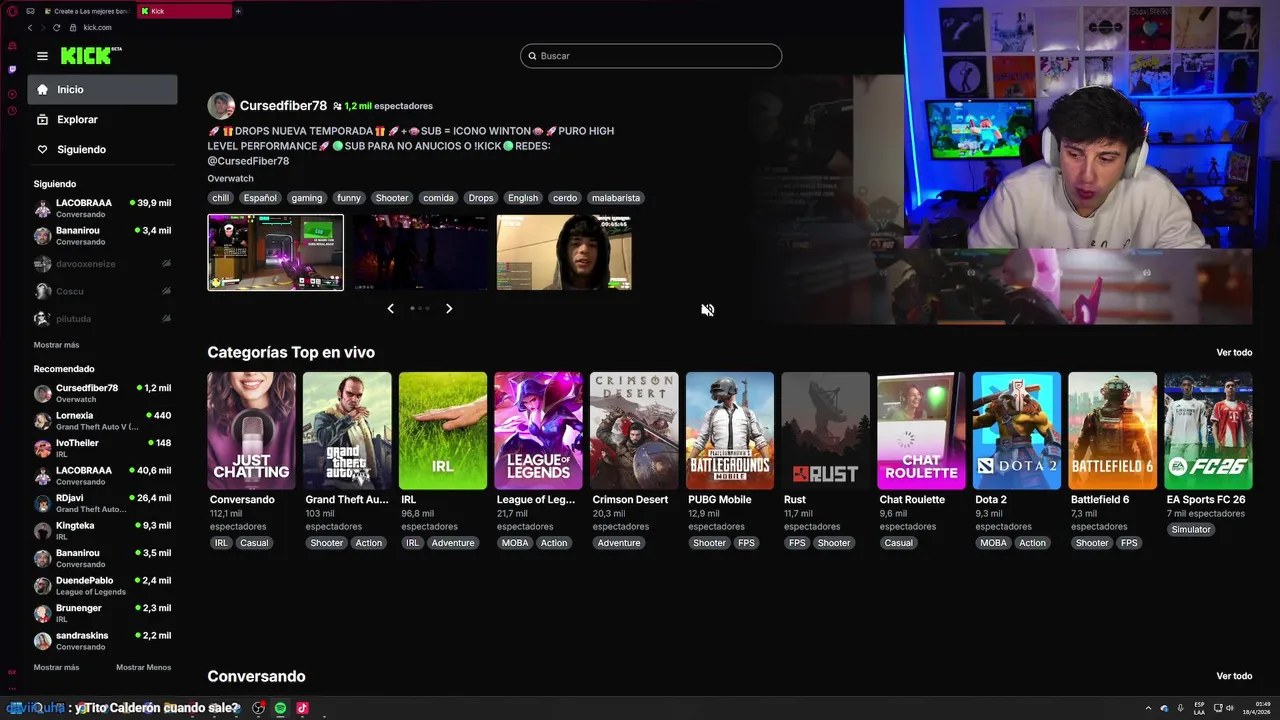Open RDjavi in recommended channels
This screenshot has width=1280, height=720.
coord(103,503)
